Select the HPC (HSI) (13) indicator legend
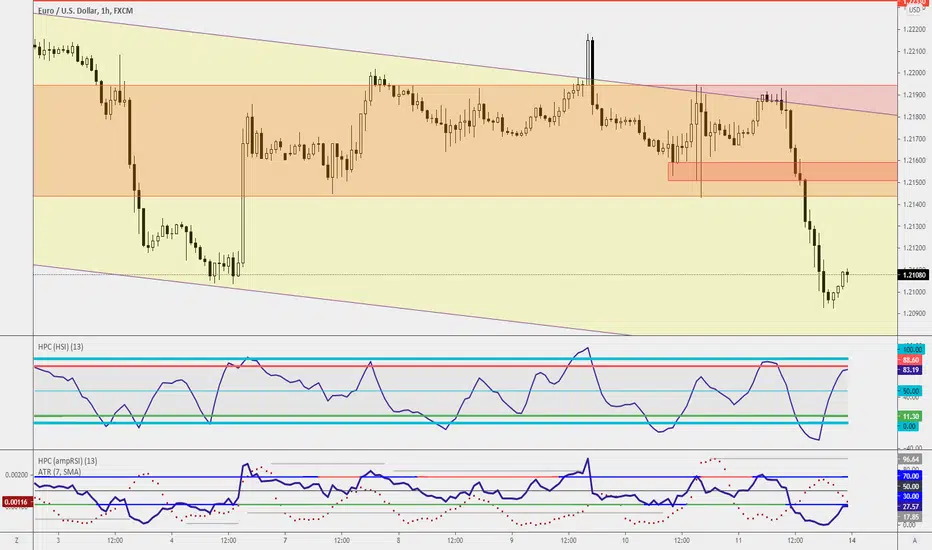 [x=61, y=347]
